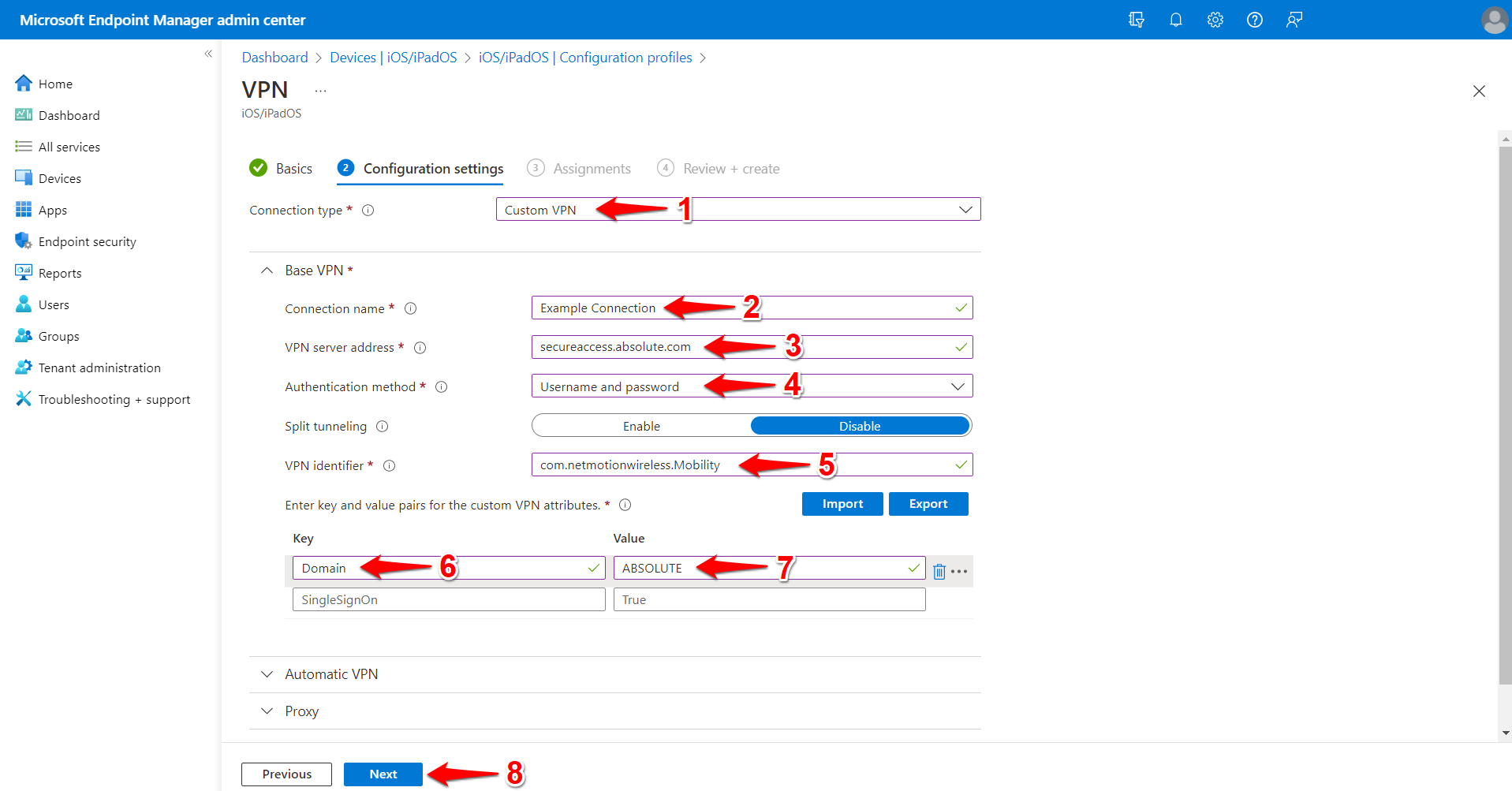Image resolution: width=1512 pixels, height=791 pixels.
Task: Open the settings gear icon
Action: tap(1215, 20)
